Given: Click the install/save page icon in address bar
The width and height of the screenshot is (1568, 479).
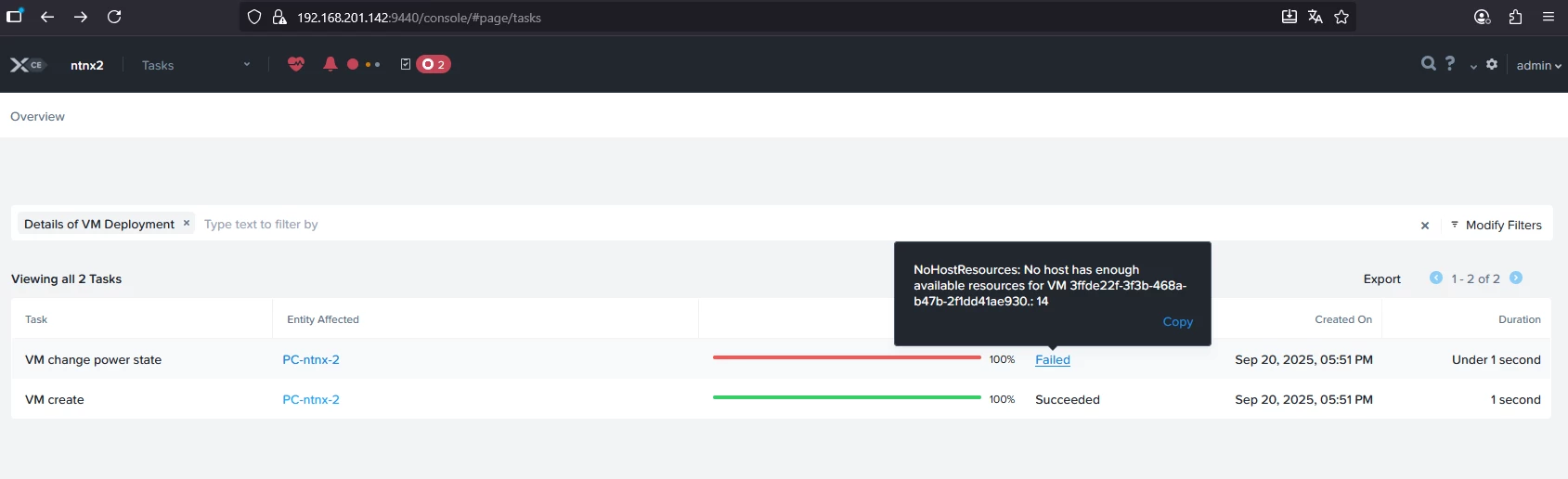Looking at the screenshot, I should point(1289,17).
